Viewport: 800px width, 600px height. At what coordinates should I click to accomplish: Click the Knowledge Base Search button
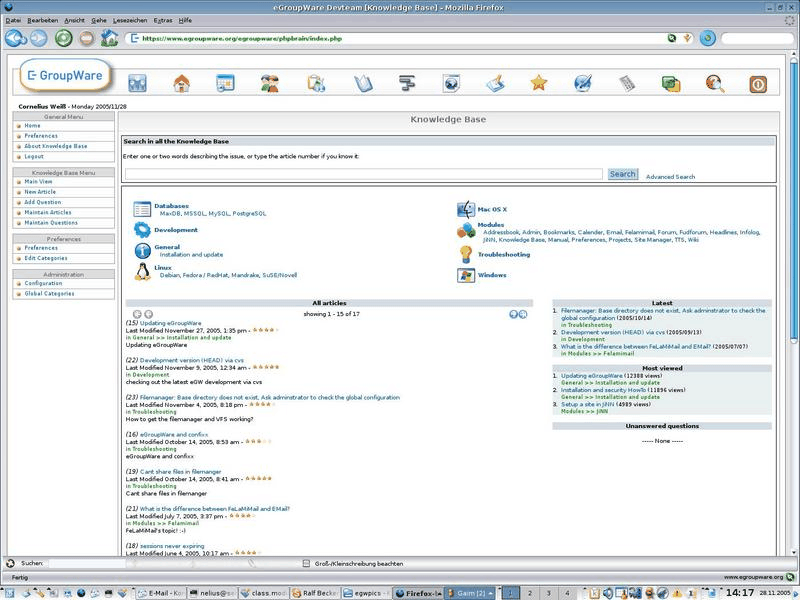coord(622,174)
